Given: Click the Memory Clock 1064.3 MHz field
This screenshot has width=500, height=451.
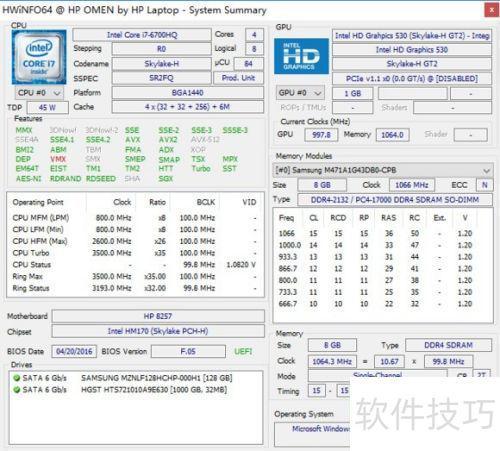Looking at the screenshot, I should [x=332, y=361].
